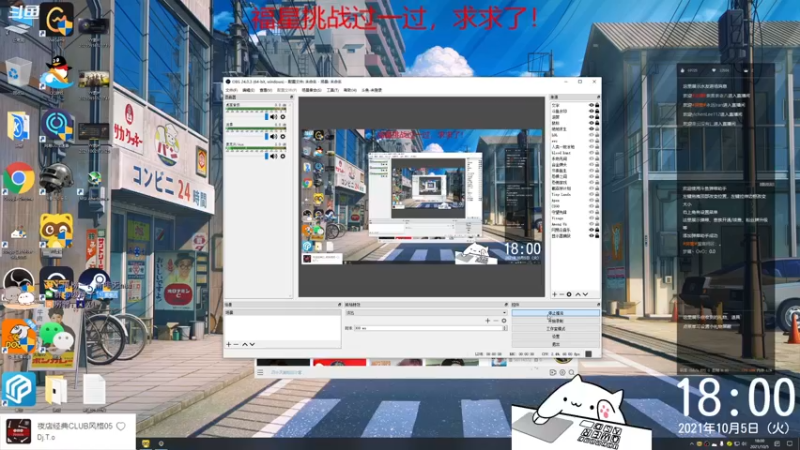Open source properties gear in Sources panel

pyautogui.click(x=569, y=294)
